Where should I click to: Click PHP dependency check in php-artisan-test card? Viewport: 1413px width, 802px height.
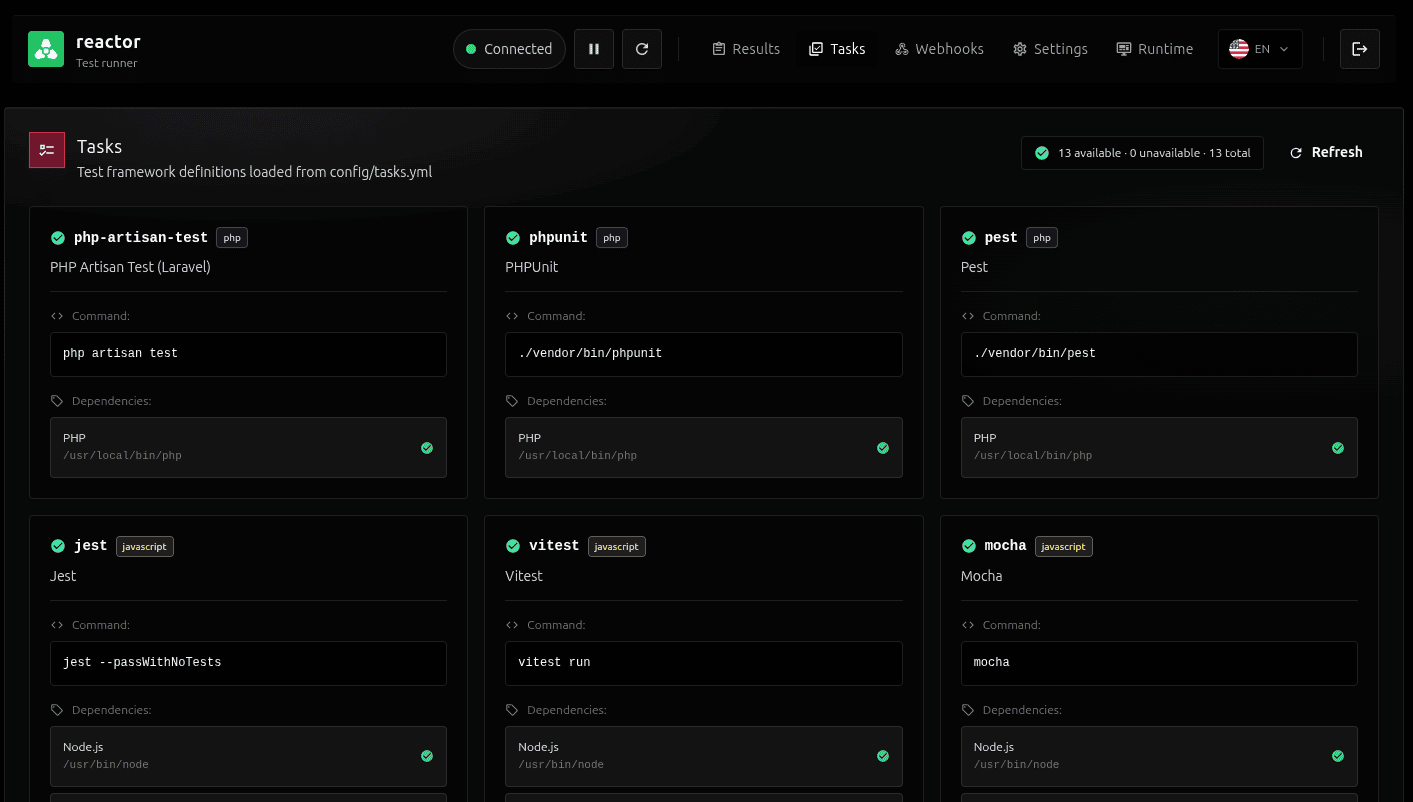[427, 448]
